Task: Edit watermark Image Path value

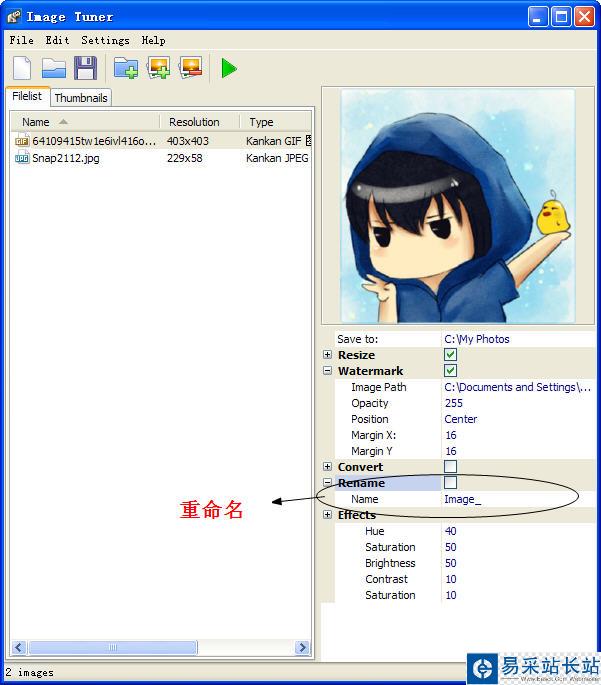Action: [518, 387]
